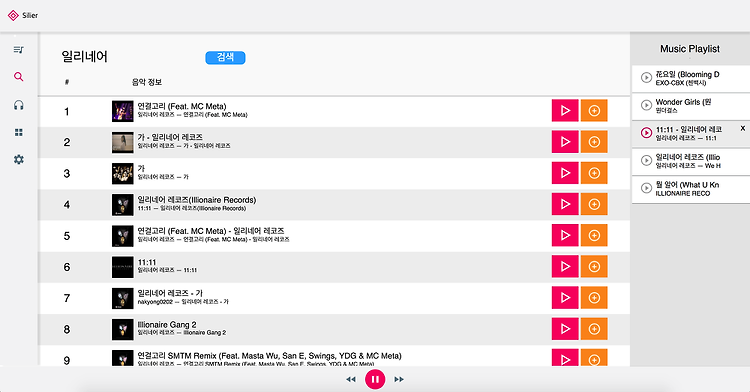Click the blue 검색 search button
The height and width of the screenshot is (392, 750).
(225, 57)
